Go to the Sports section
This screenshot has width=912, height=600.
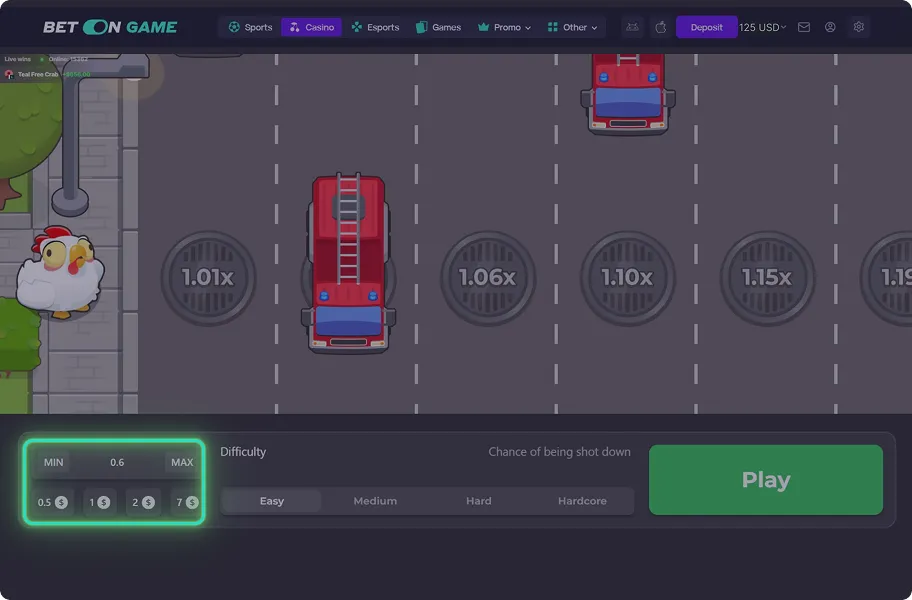tap(250, 27)
